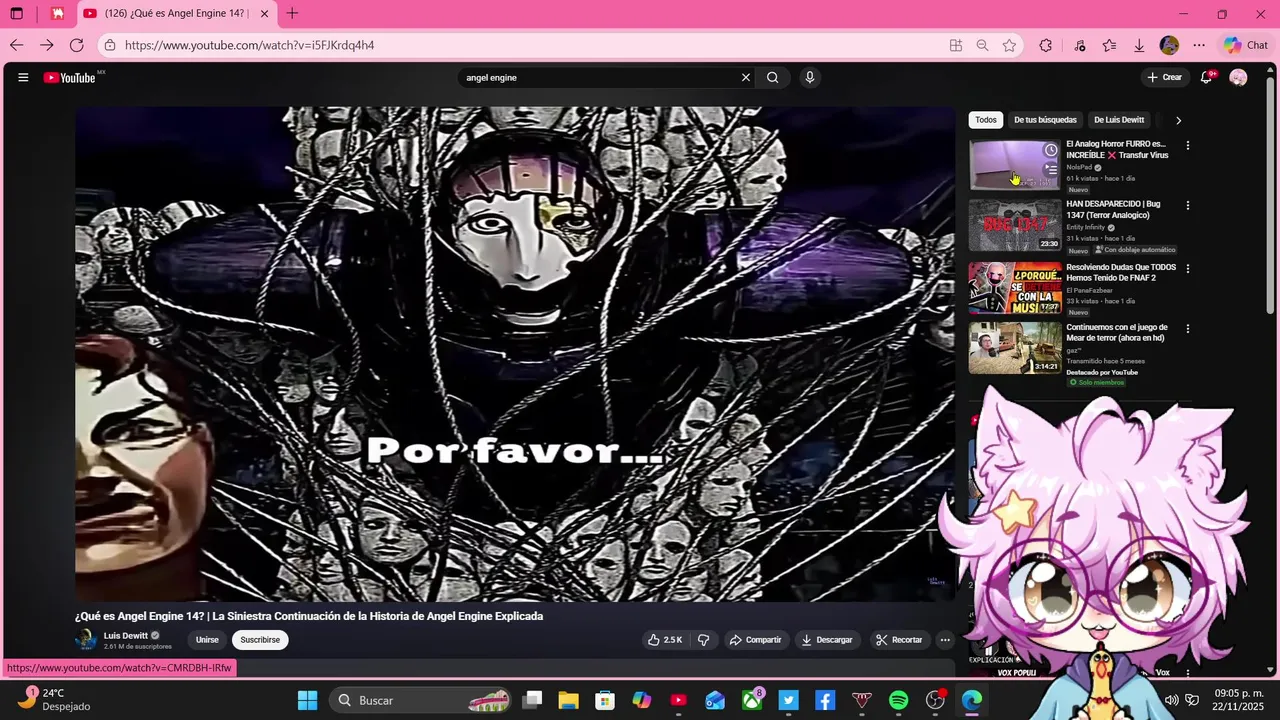Open new tab with plus button
This screenshot has height=720, width=1280.
tap(292, 14)
